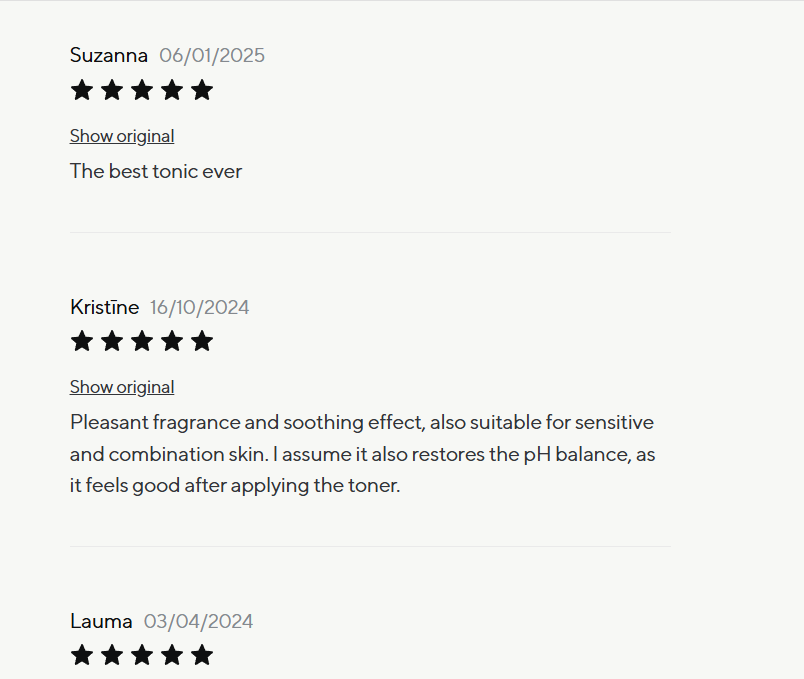Click Kristīne's "Pleasant fragrance" review text
804x679 pixels.
pos(362,454)
